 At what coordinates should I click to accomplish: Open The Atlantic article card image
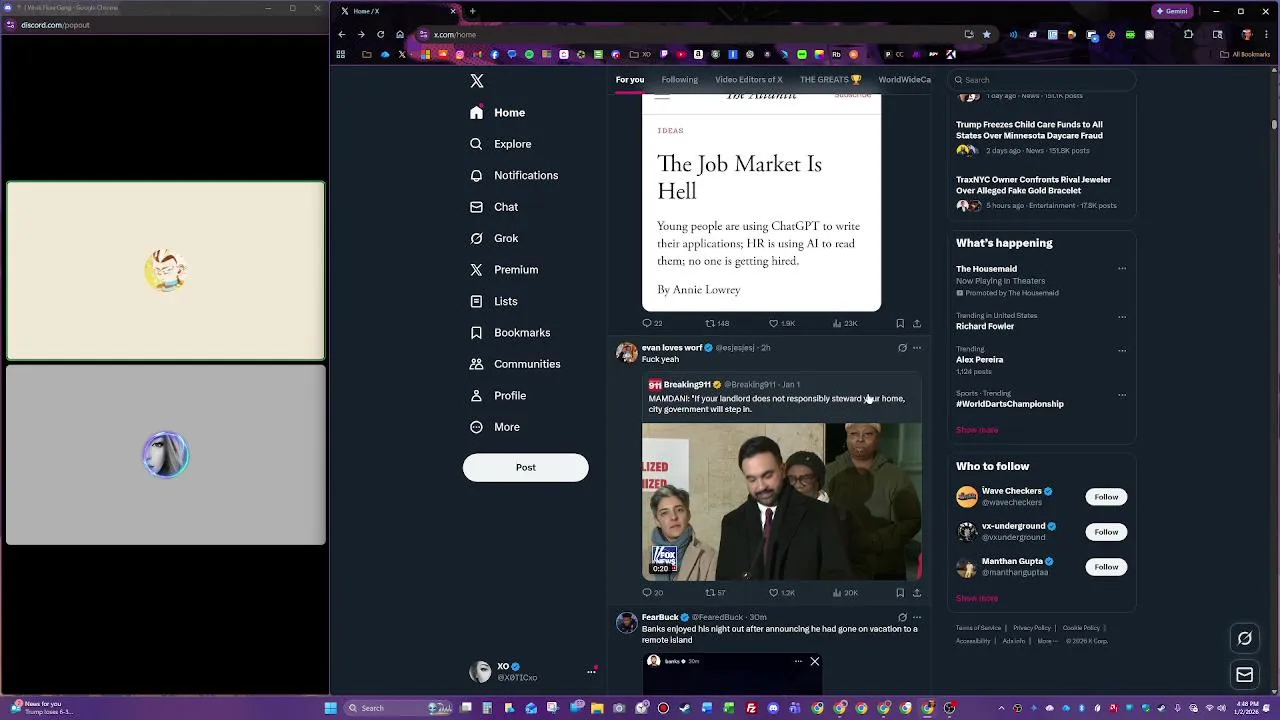coord(761,203)
